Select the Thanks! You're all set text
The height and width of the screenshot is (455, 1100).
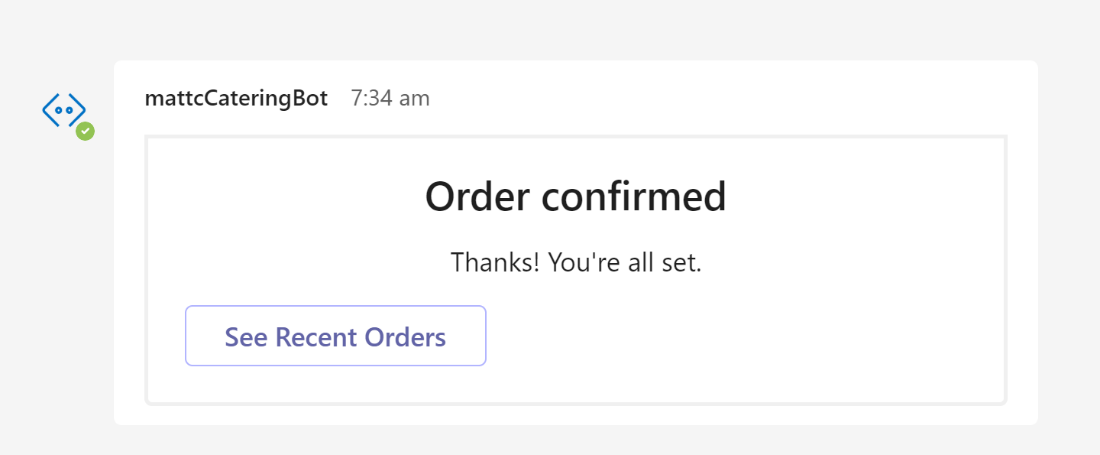click(576, 263)
